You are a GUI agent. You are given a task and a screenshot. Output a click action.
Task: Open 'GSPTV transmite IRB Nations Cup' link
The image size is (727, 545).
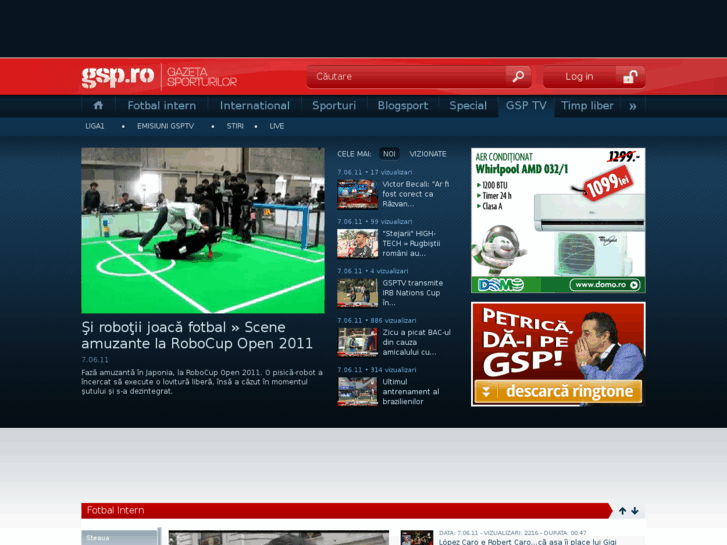413,293
